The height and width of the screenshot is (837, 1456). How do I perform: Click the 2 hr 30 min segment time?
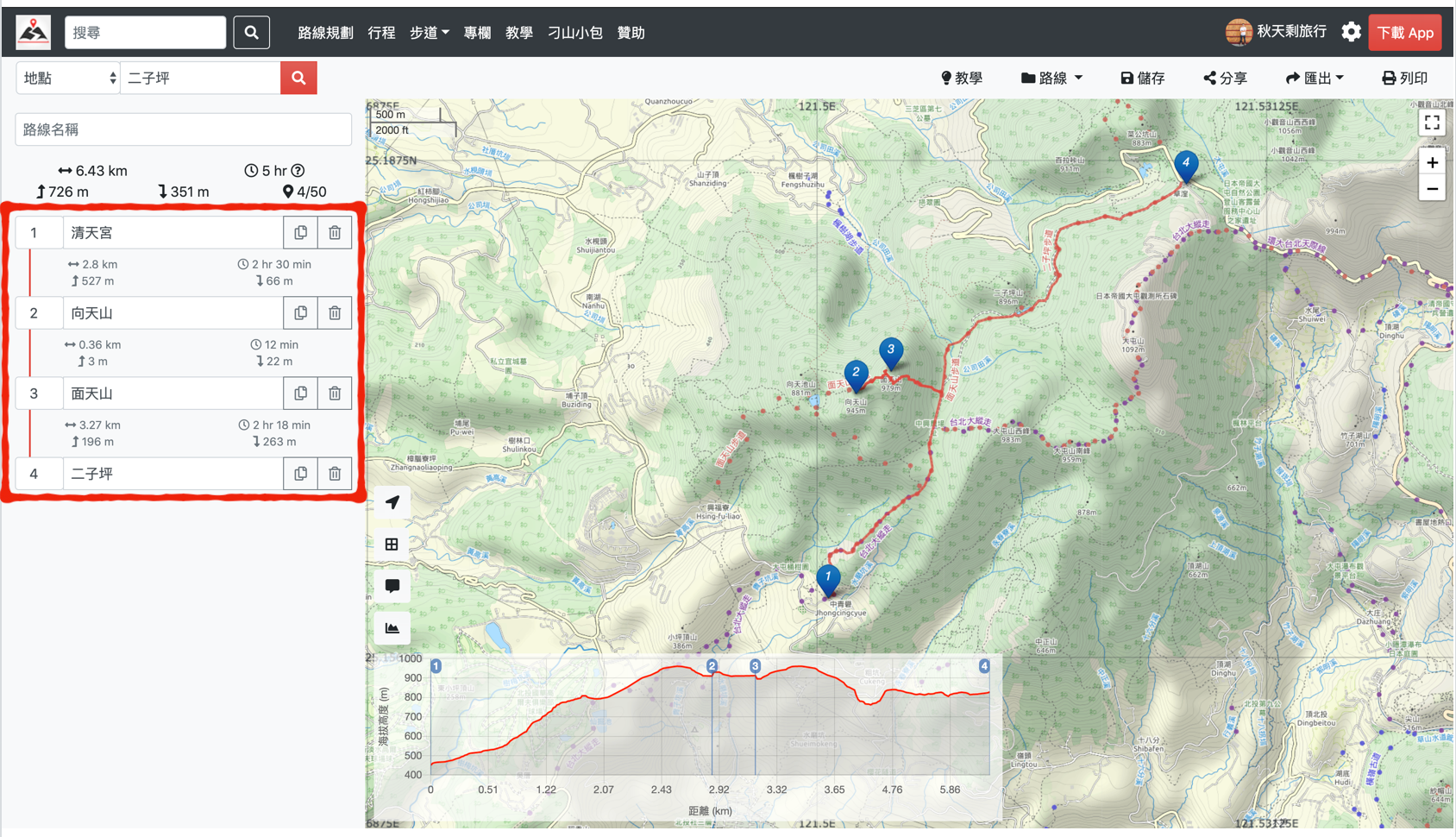click(x=274, y=264)
